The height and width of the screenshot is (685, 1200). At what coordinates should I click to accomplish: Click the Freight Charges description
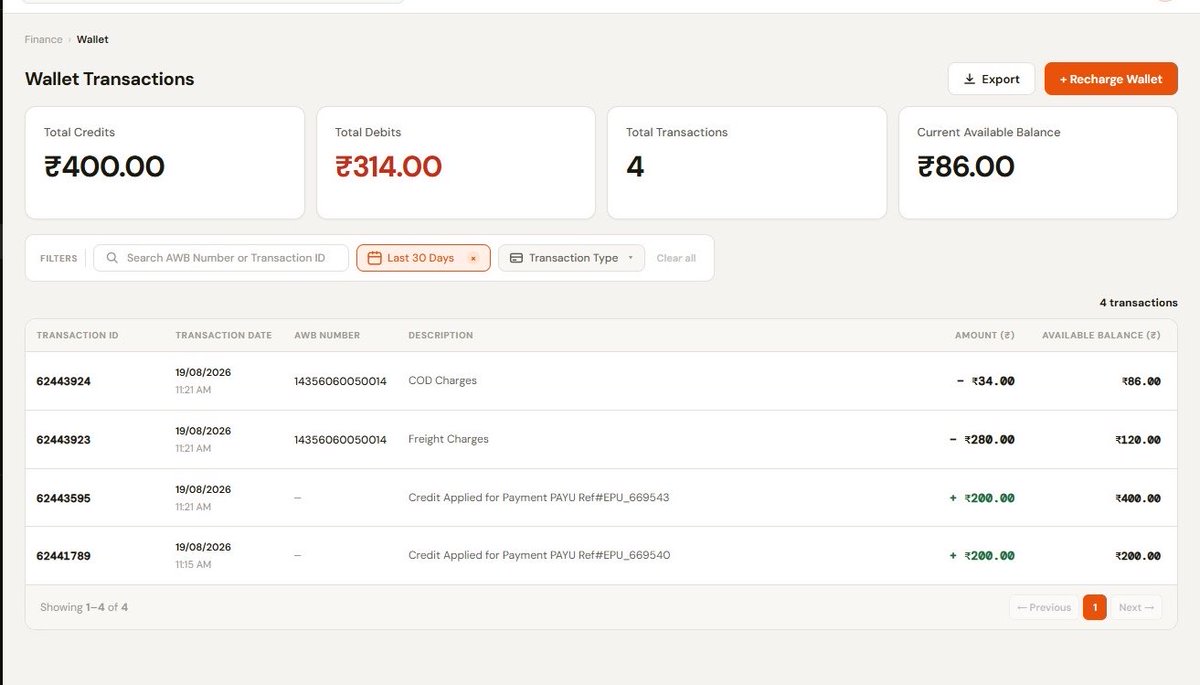pos(448,439)
